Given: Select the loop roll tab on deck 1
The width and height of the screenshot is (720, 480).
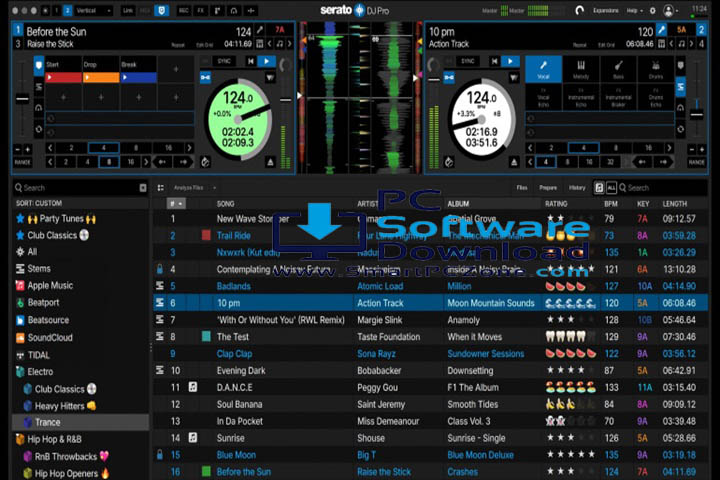Looking at the screenshot, I should pos(39,129).
